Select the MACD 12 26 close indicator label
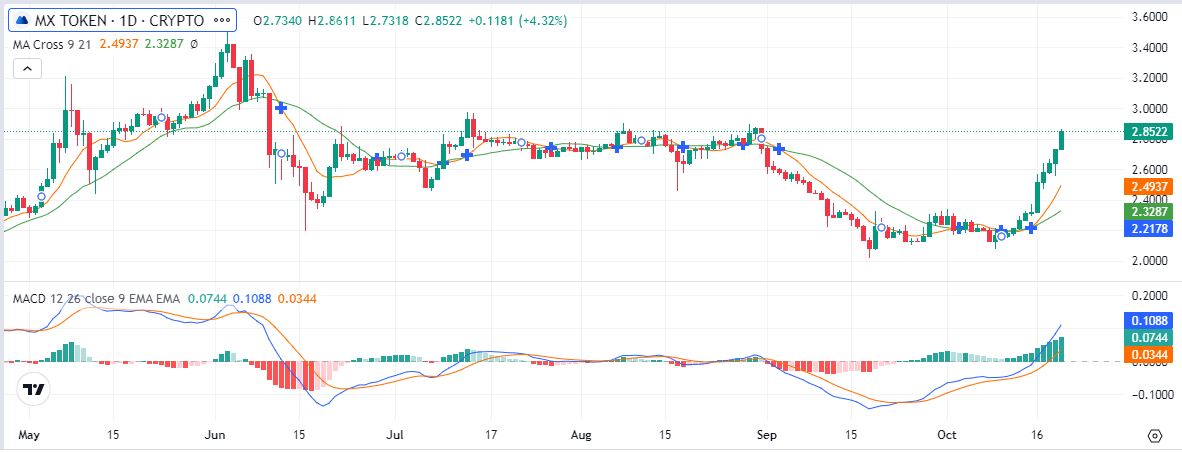 tap(96, 299)
